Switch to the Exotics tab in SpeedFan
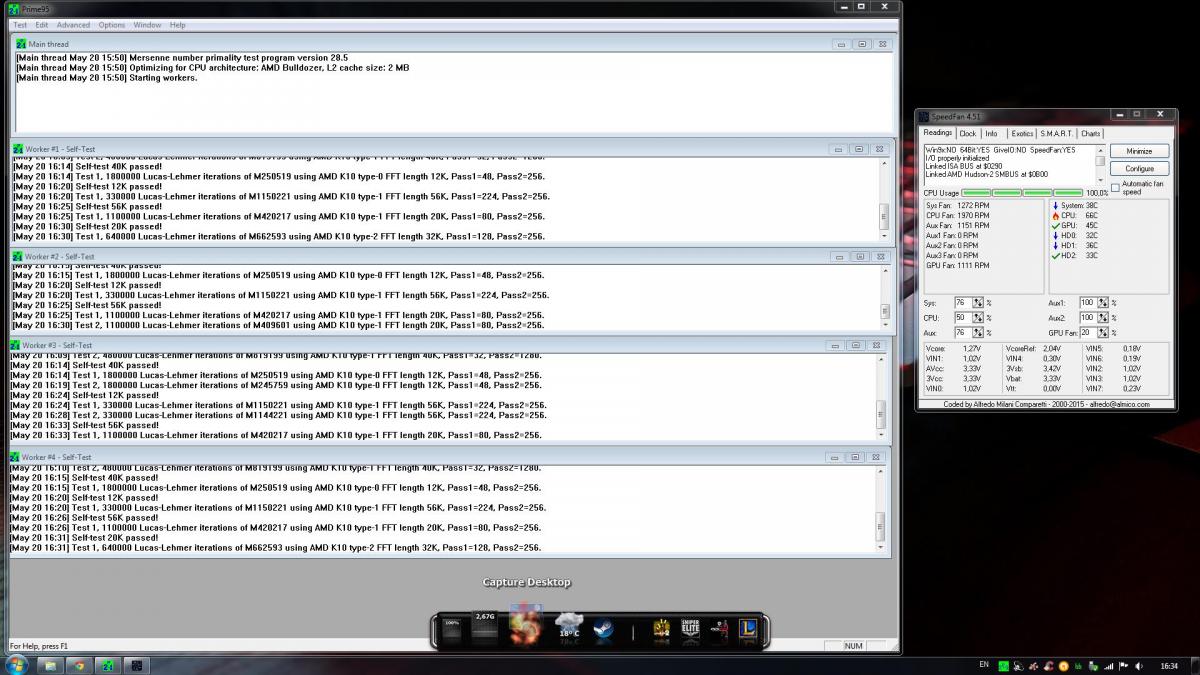Screen dimensions: 1200x675 1022,133
